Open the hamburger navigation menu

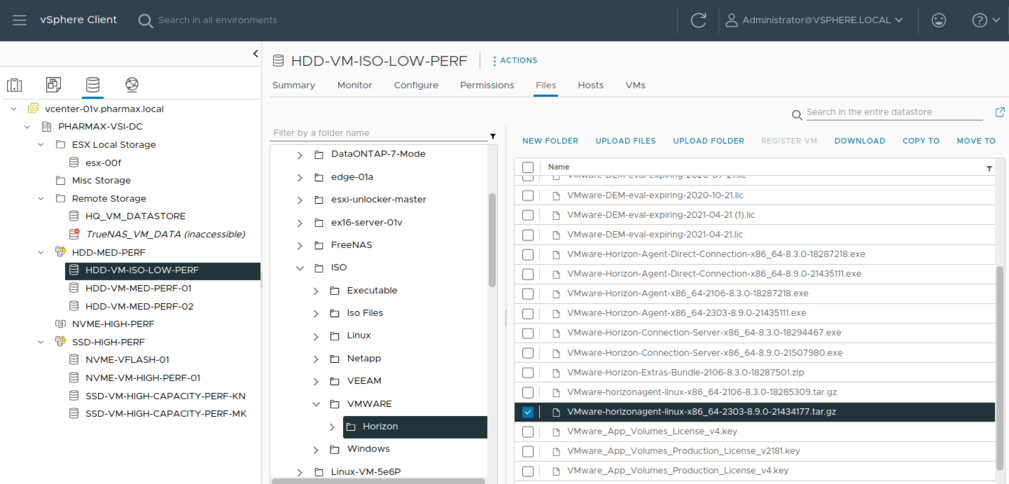[19, 20]
